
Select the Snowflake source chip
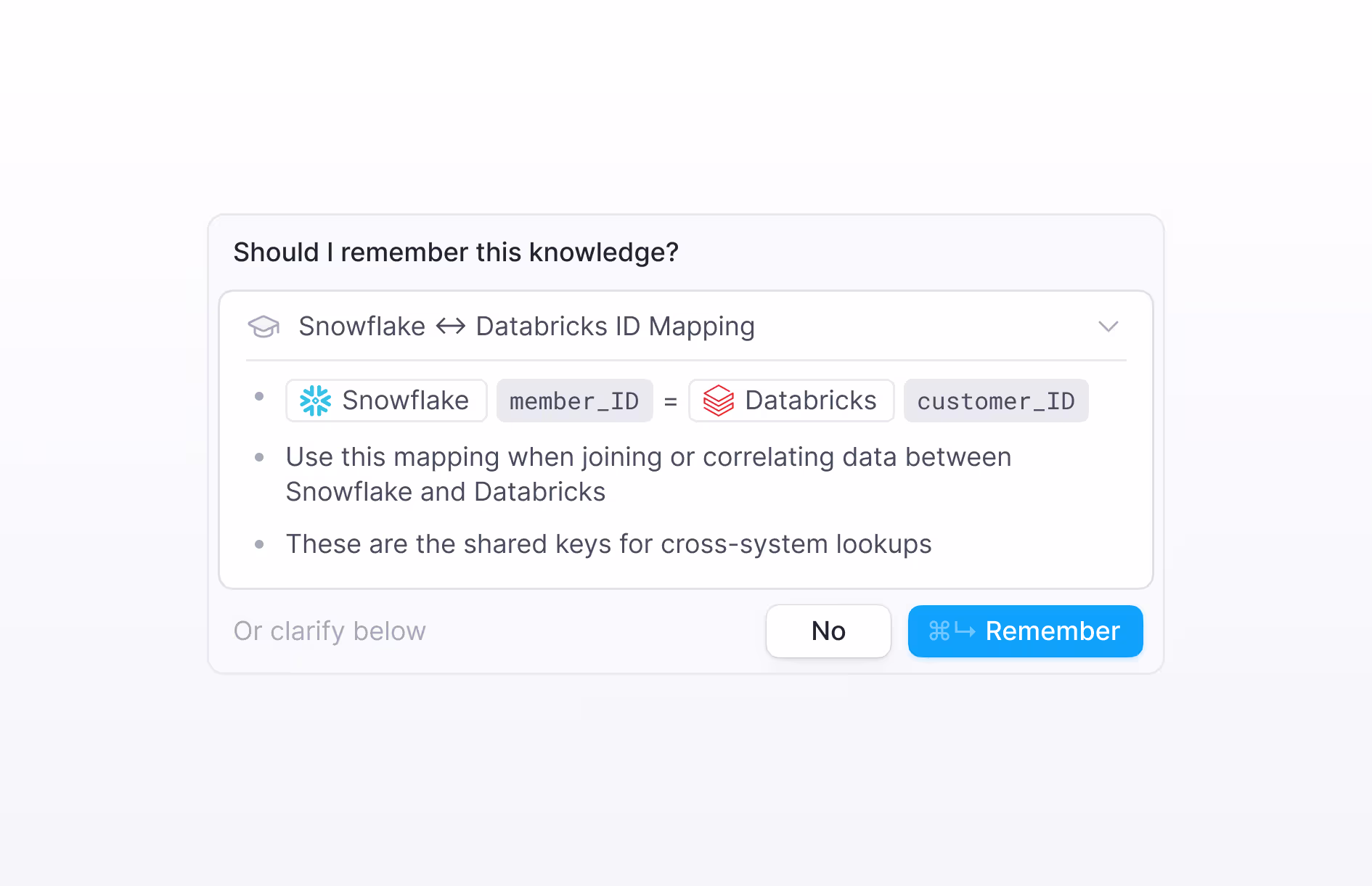pos(386,401)
